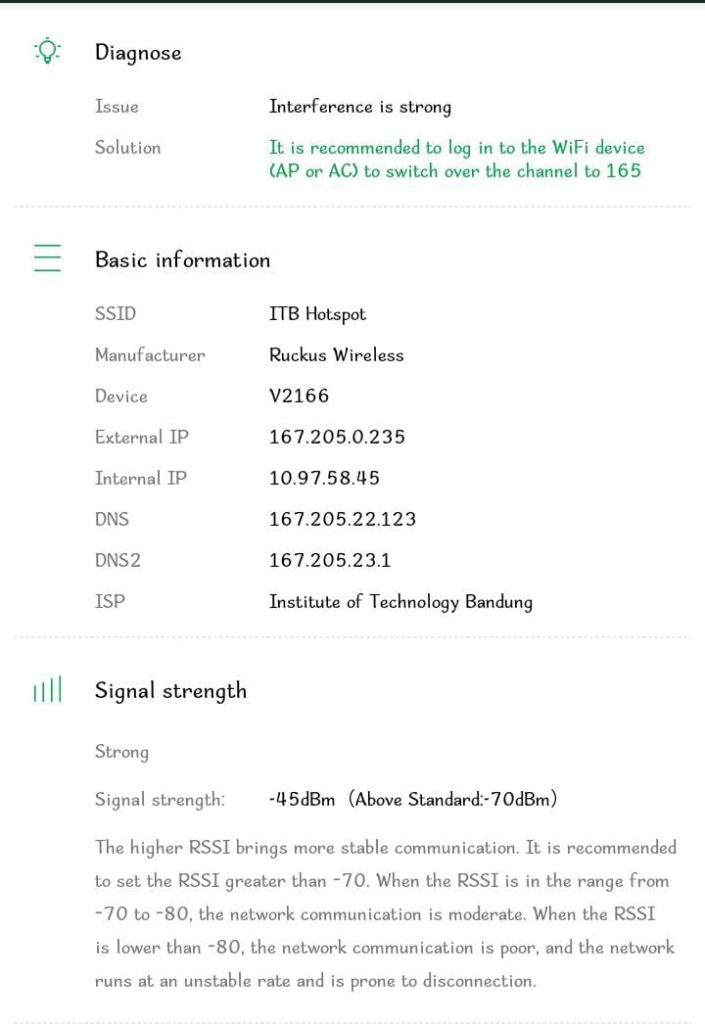Tap DNS address 167.205.22.123
The height and width of the screenshot is (1024, 705).
click(343, 519)
